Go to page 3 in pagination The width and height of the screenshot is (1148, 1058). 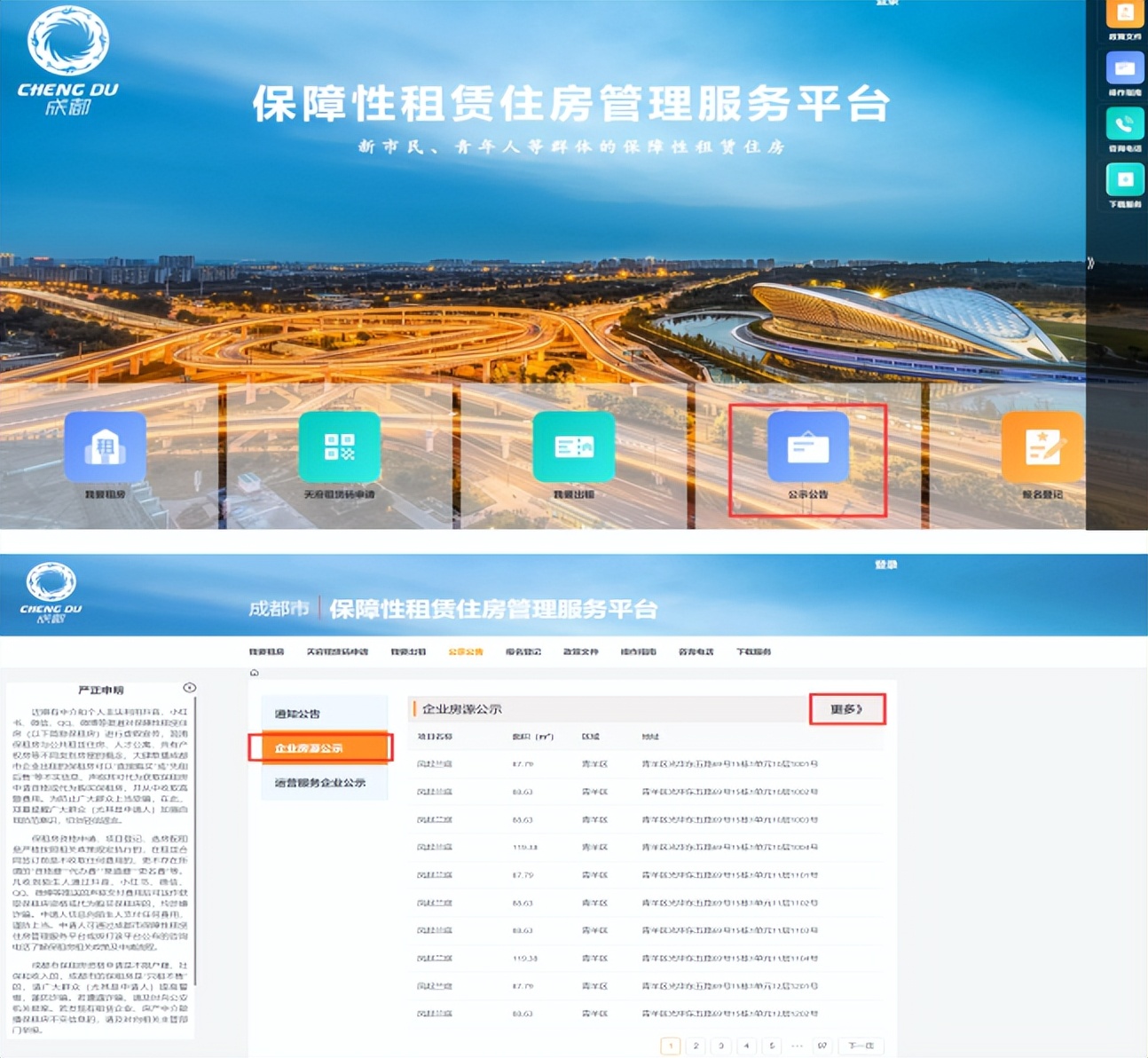(x=720, y=1046)
